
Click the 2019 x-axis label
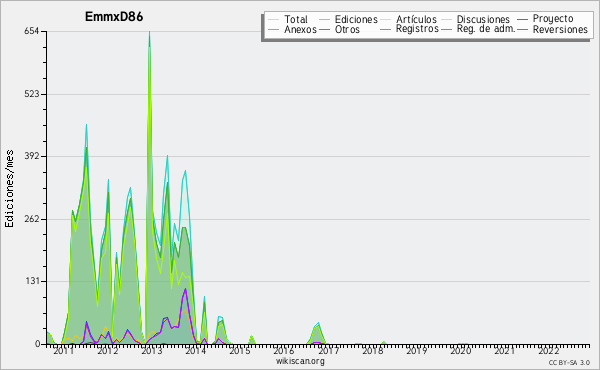[416, 351]
